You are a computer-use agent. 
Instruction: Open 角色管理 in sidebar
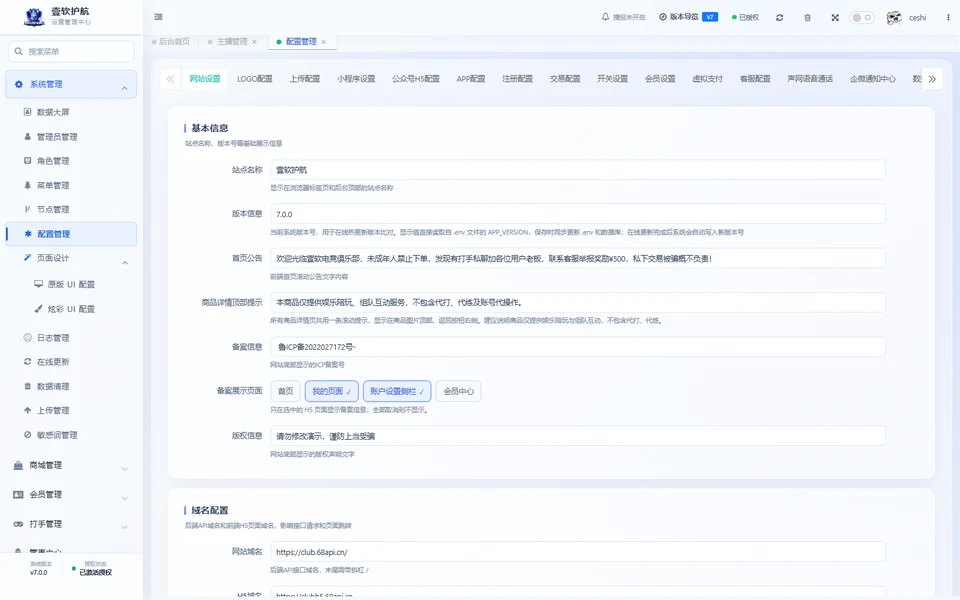tap(53, 161)
